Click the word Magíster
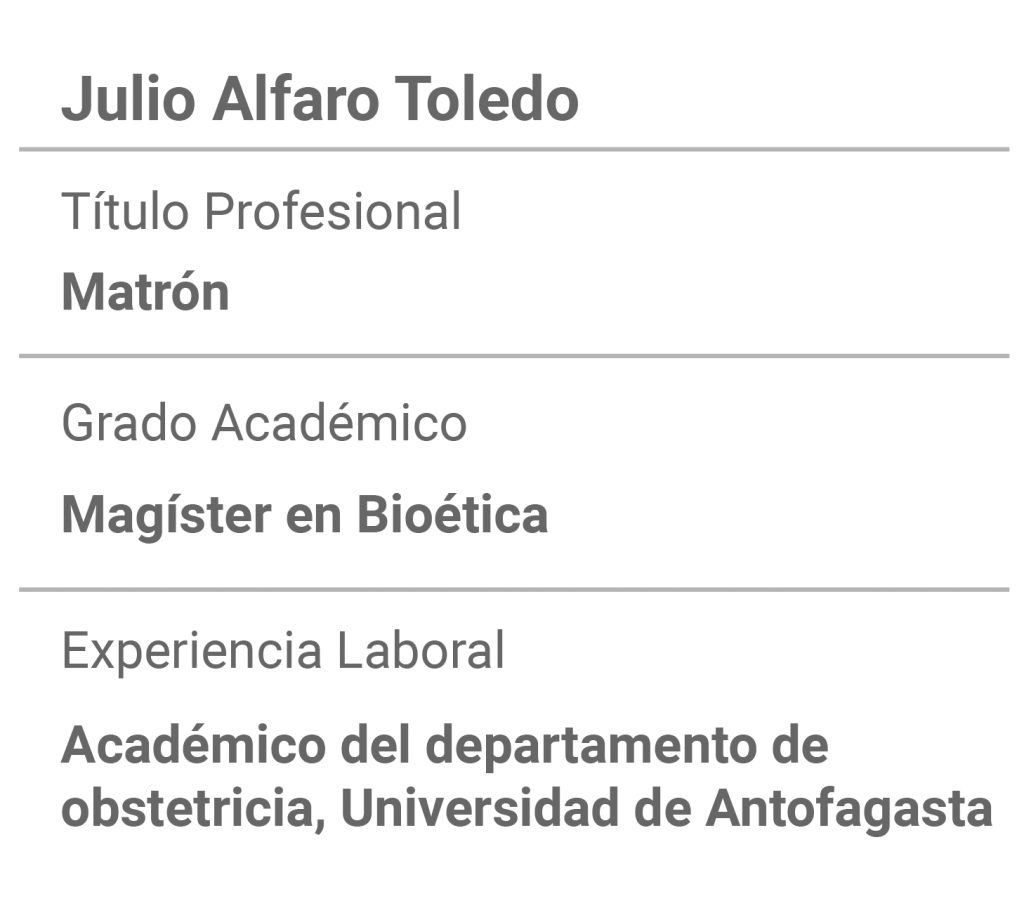 click(x=167, y=516)
